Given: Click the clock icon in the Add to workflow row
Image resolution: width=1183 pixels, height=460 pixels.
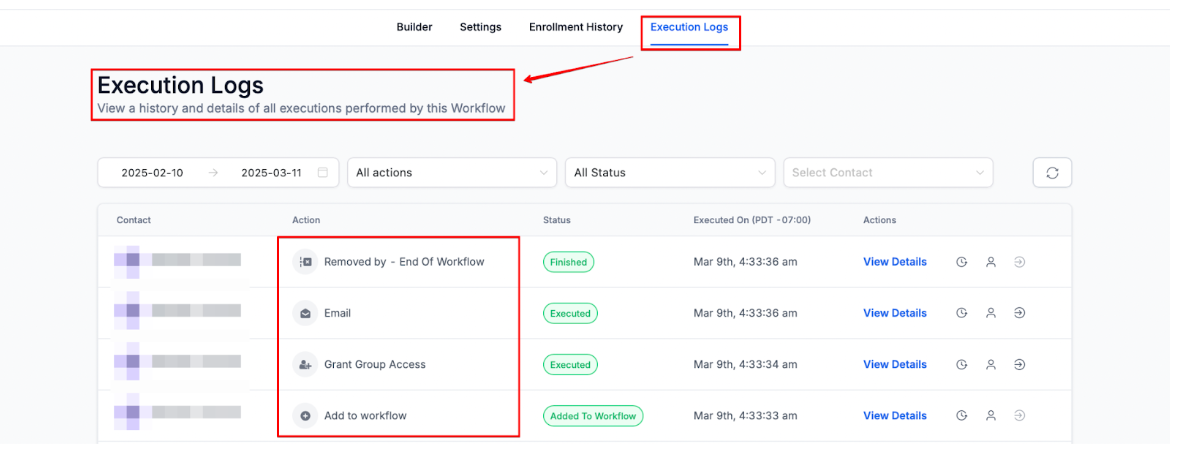Looking at the screenshot, I should 962,416.
